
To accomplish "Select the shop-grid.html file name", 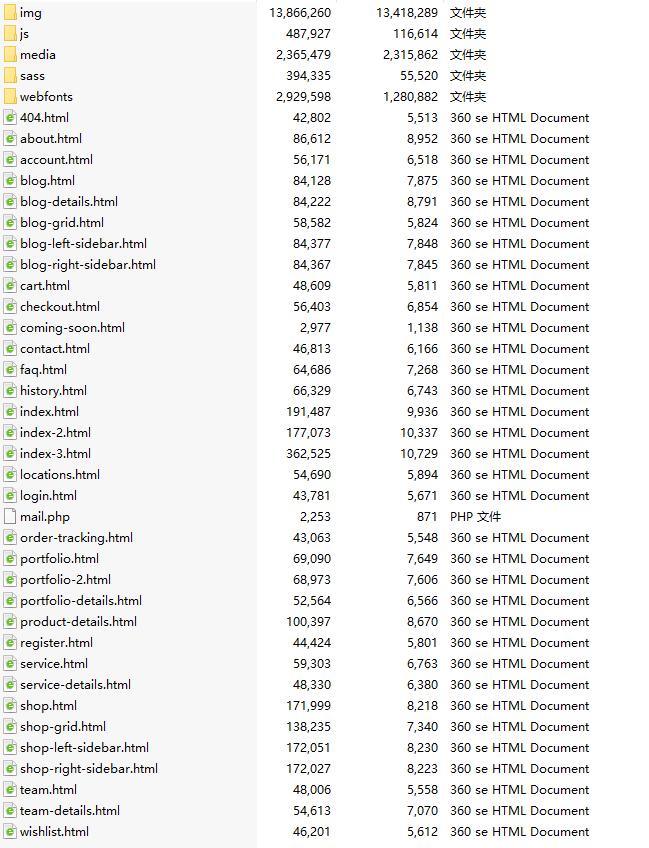I will [63, 727].
